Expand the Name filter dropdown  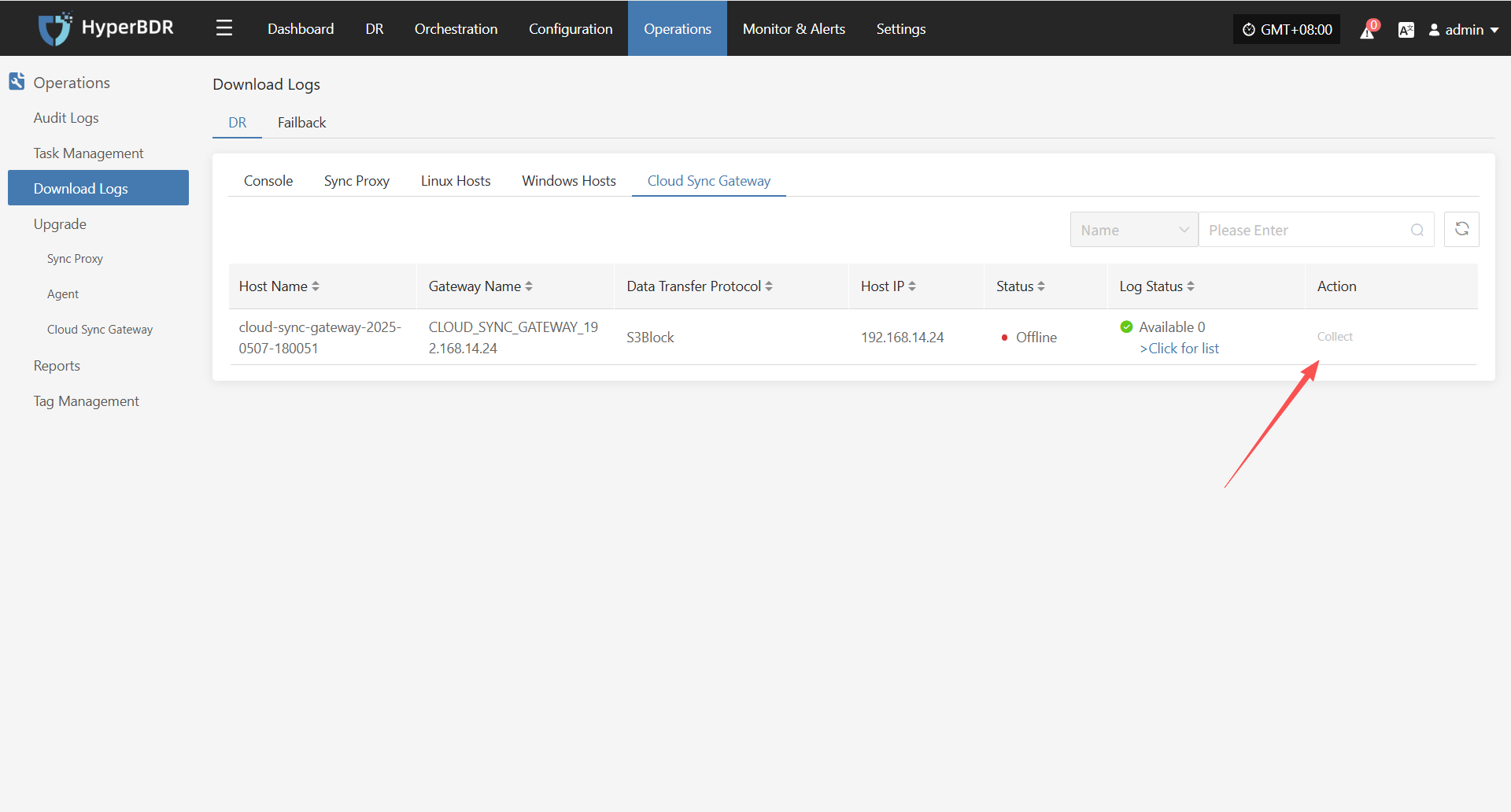click(1134, 229)
